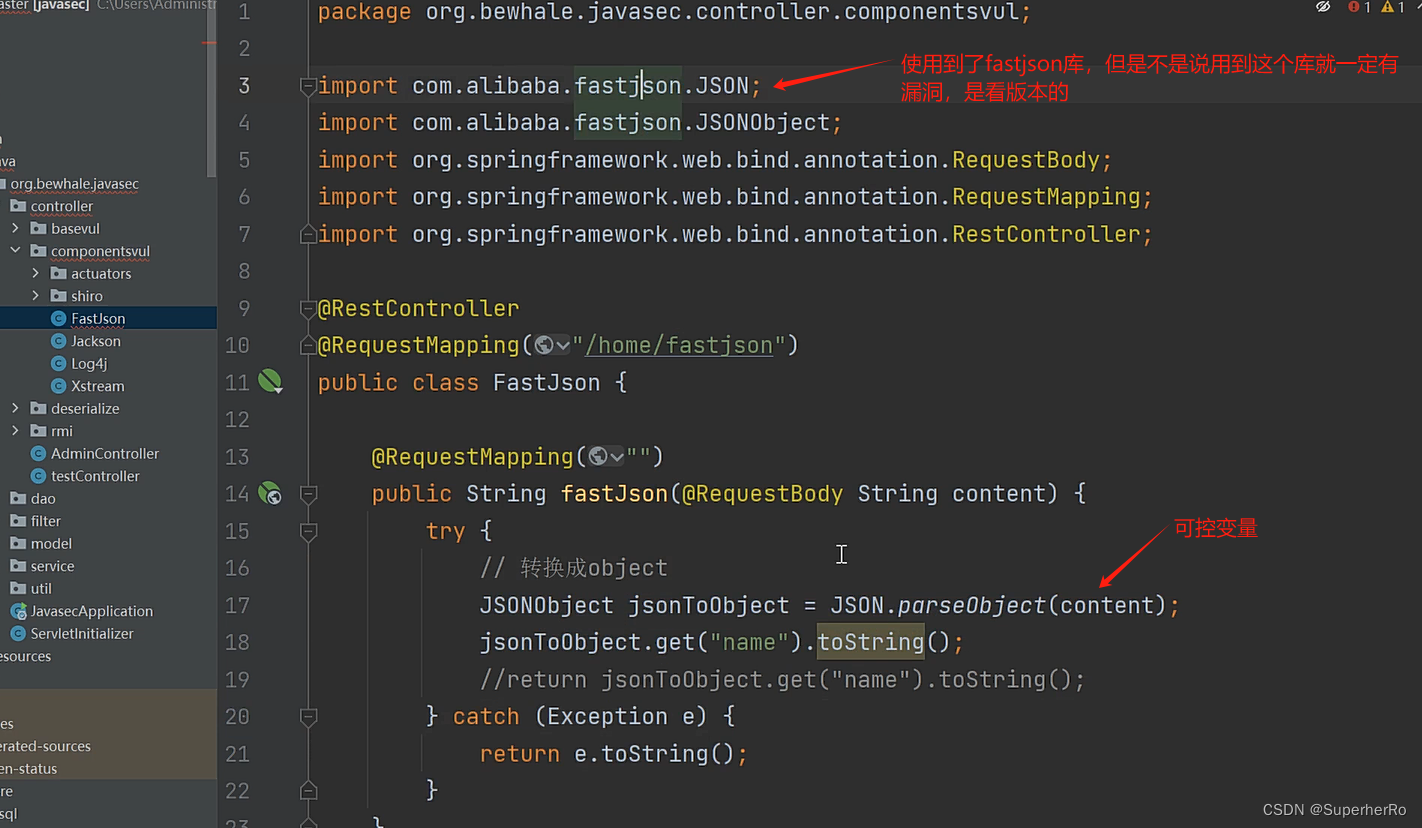Click the model package folder icon
Screen dimensions: 1422x828
18,543
